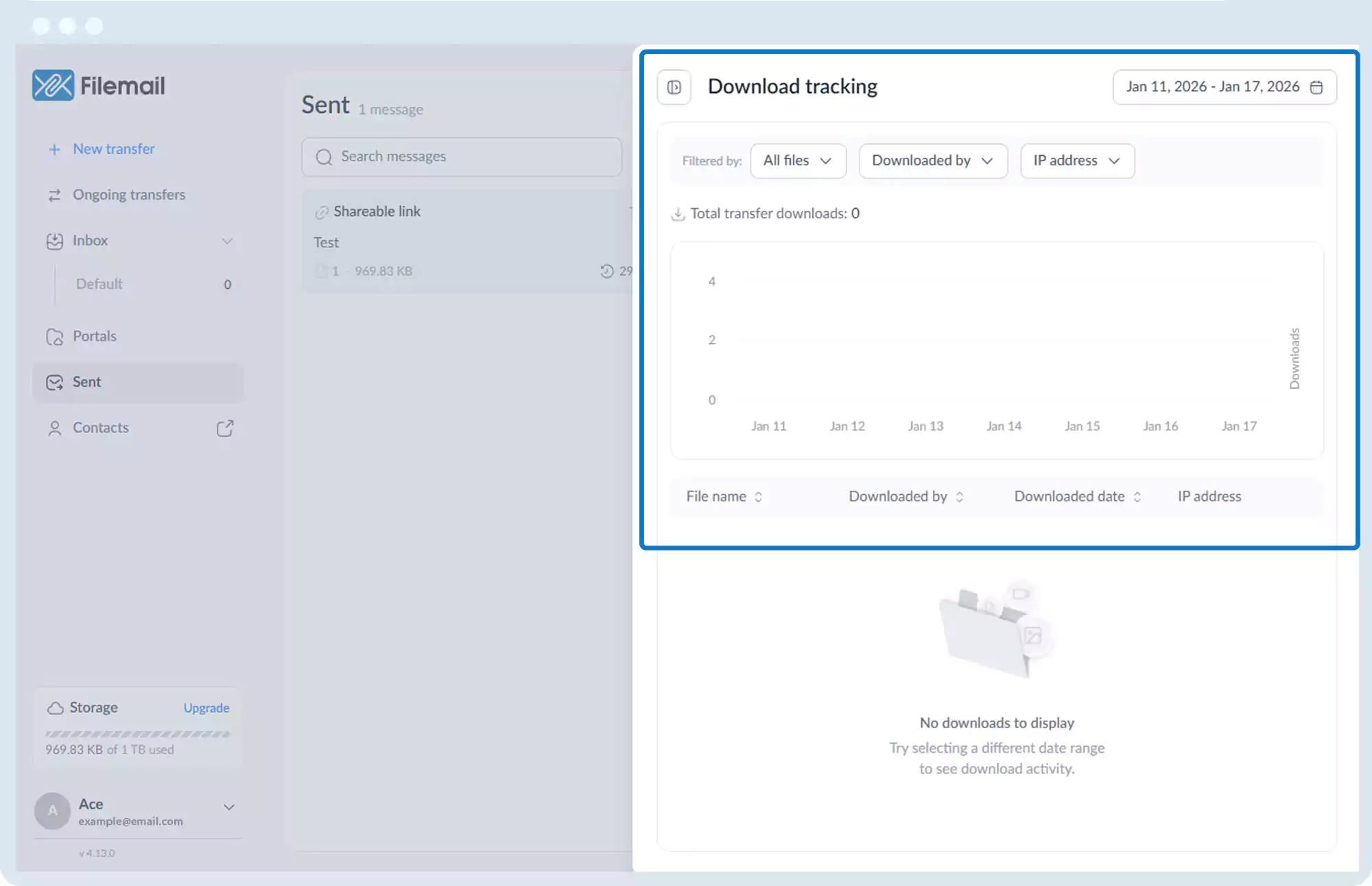Click the Portals folder icon

pos(55,337)
